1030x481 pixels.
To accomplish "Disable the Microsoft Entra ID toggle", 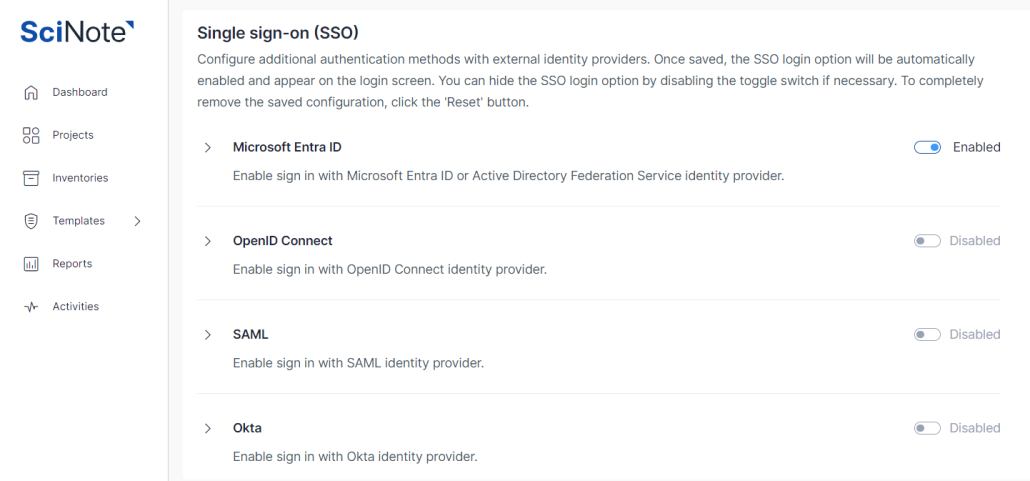I will tap(927, 147).
